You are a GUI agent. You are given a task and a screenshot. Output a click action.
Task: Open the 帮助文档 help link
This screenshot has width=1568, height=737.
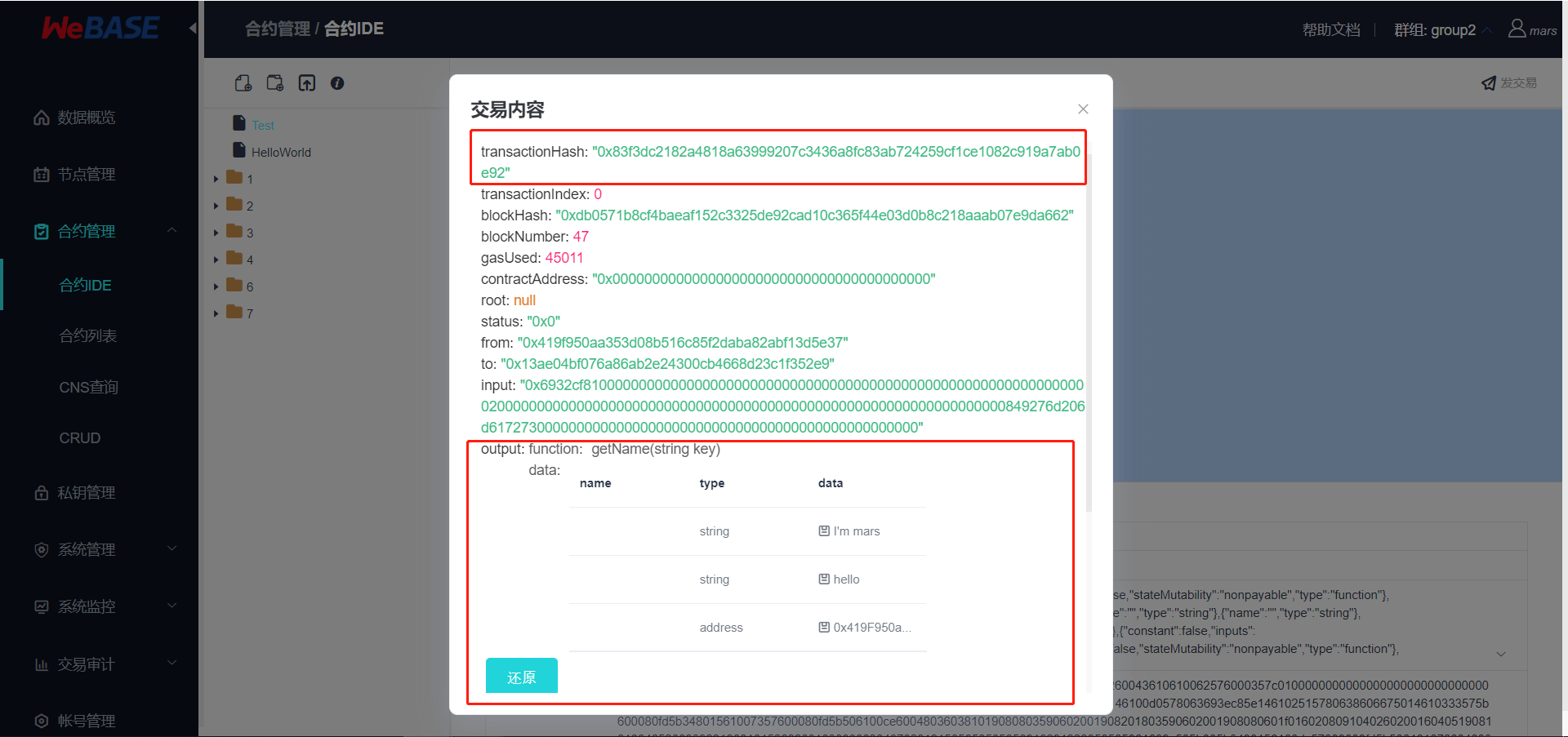[1331, 29]
